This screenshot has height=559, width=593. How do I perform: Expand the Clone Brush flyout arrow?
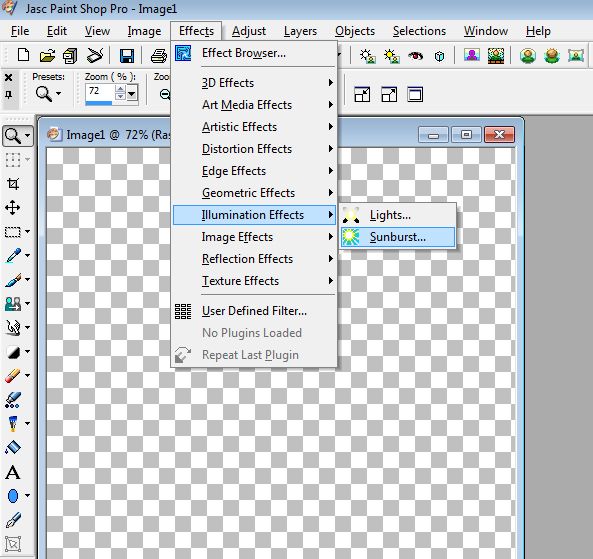point(27,303)
